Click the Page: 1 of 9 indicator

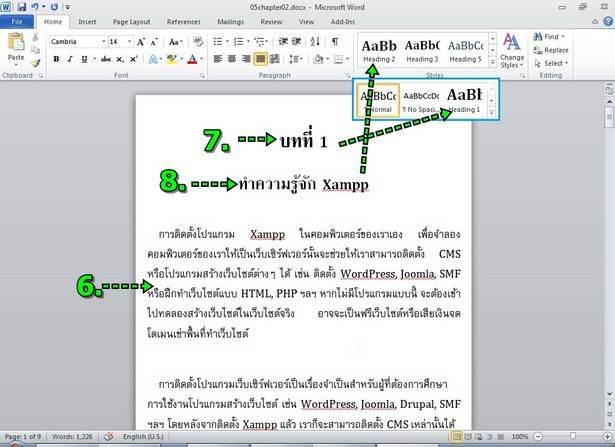(x=22, y=436)
